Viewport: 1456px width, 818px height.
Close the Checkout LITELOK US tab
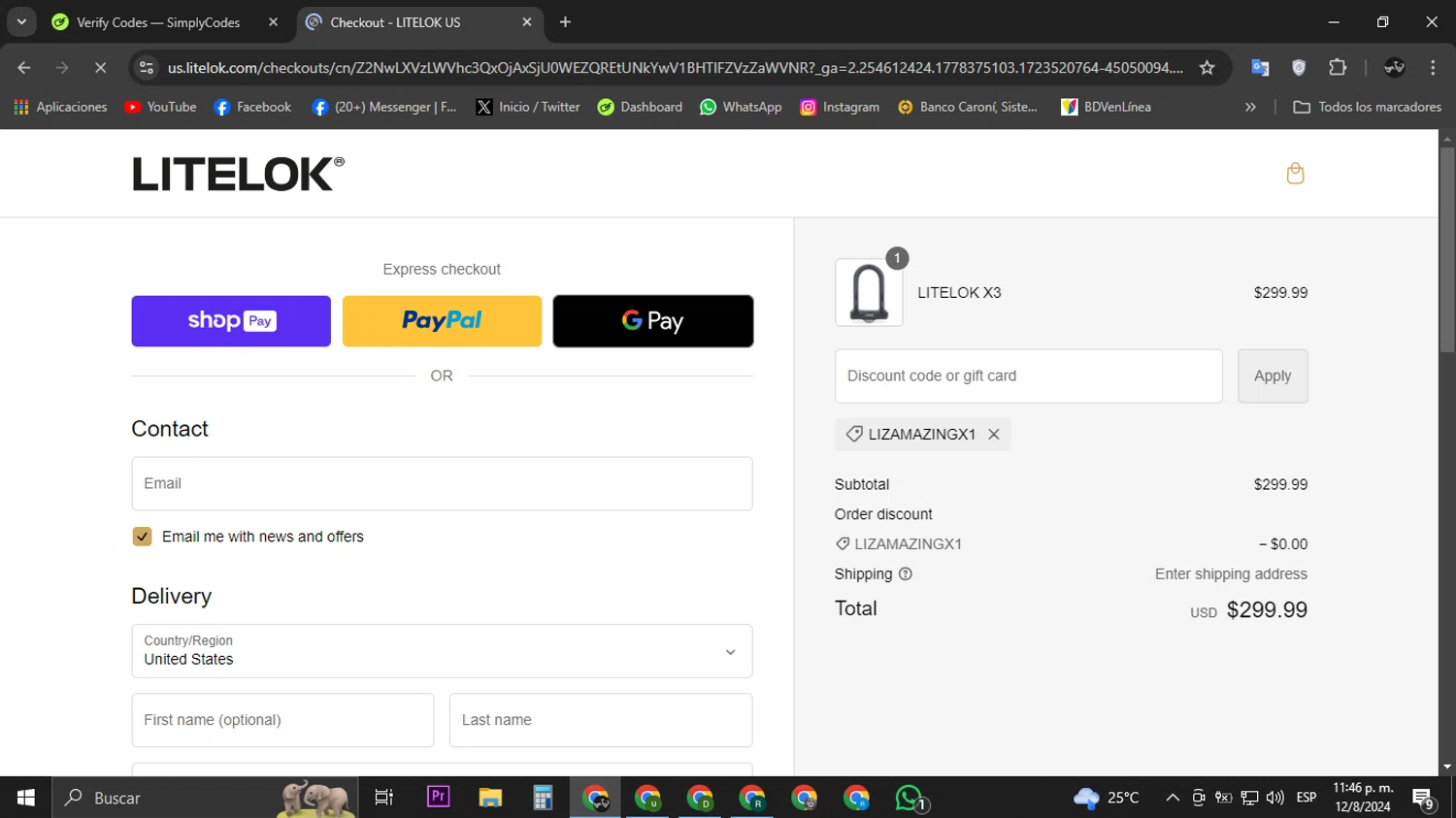(527, 22)
